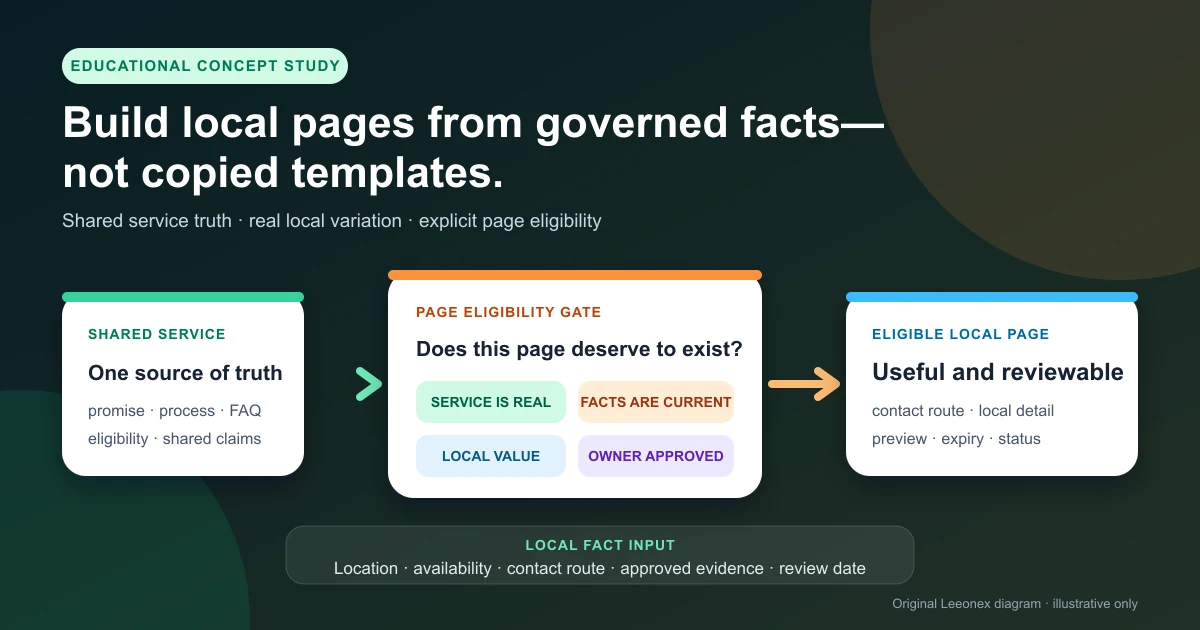The image size is (1200, 630).
Task: Select 'local detail' in Eligible Local Page card
Action: coord(1016,411)
